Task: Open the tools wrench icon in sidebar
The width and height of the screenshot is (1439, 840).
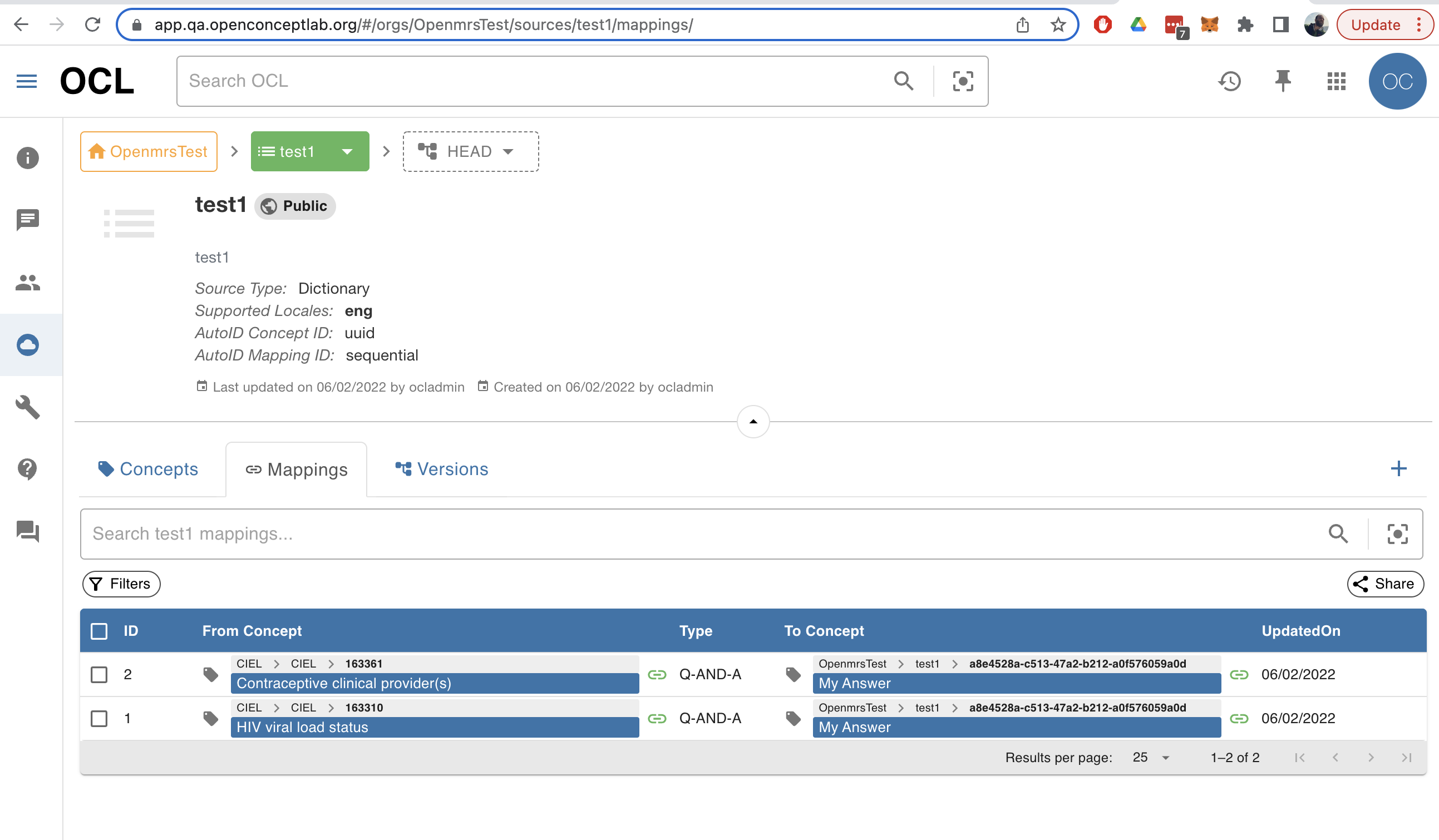Action: click(x=27, y=408)
